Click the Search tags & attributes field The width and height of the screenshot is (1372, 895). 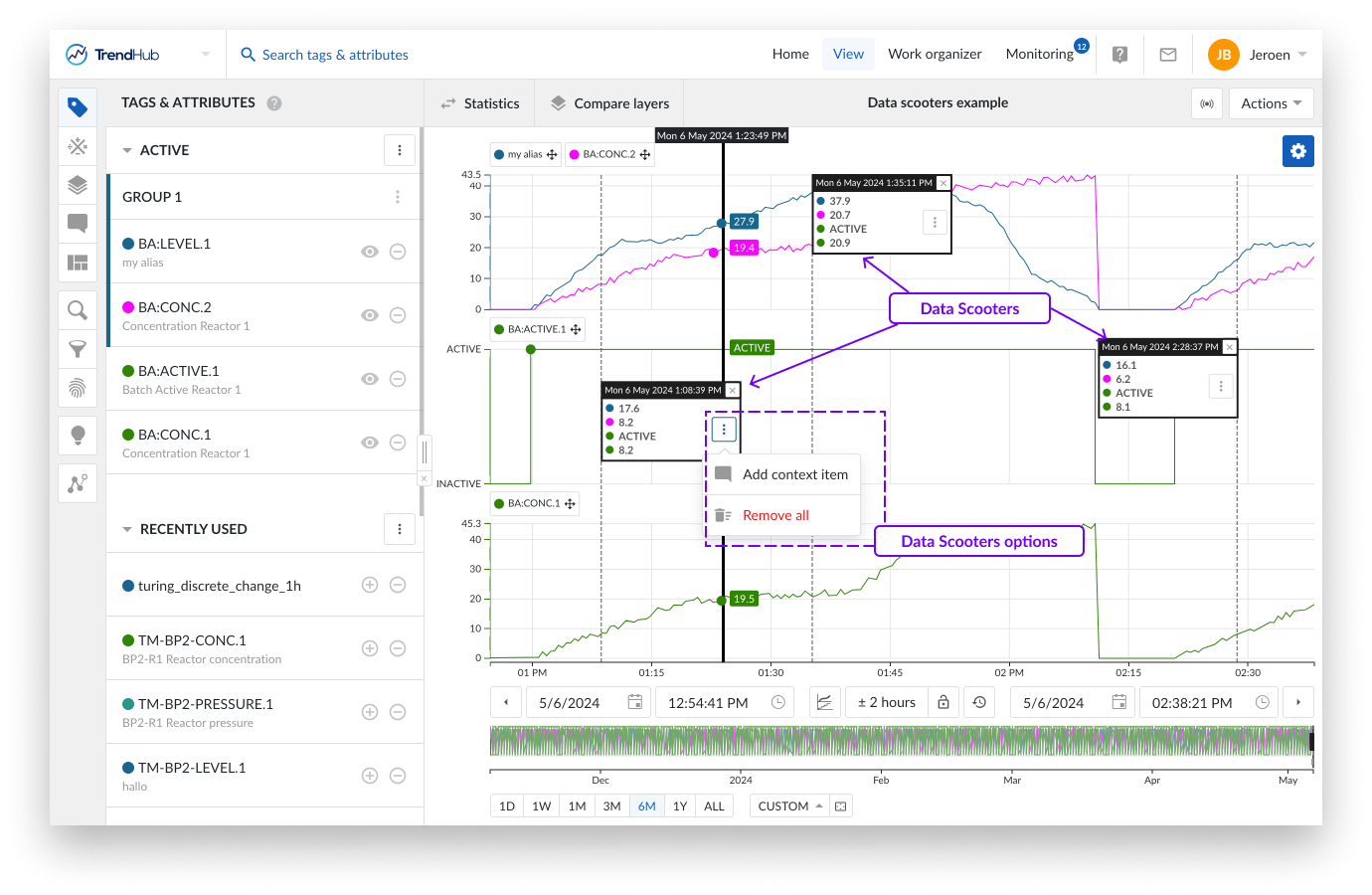point(335,55)
